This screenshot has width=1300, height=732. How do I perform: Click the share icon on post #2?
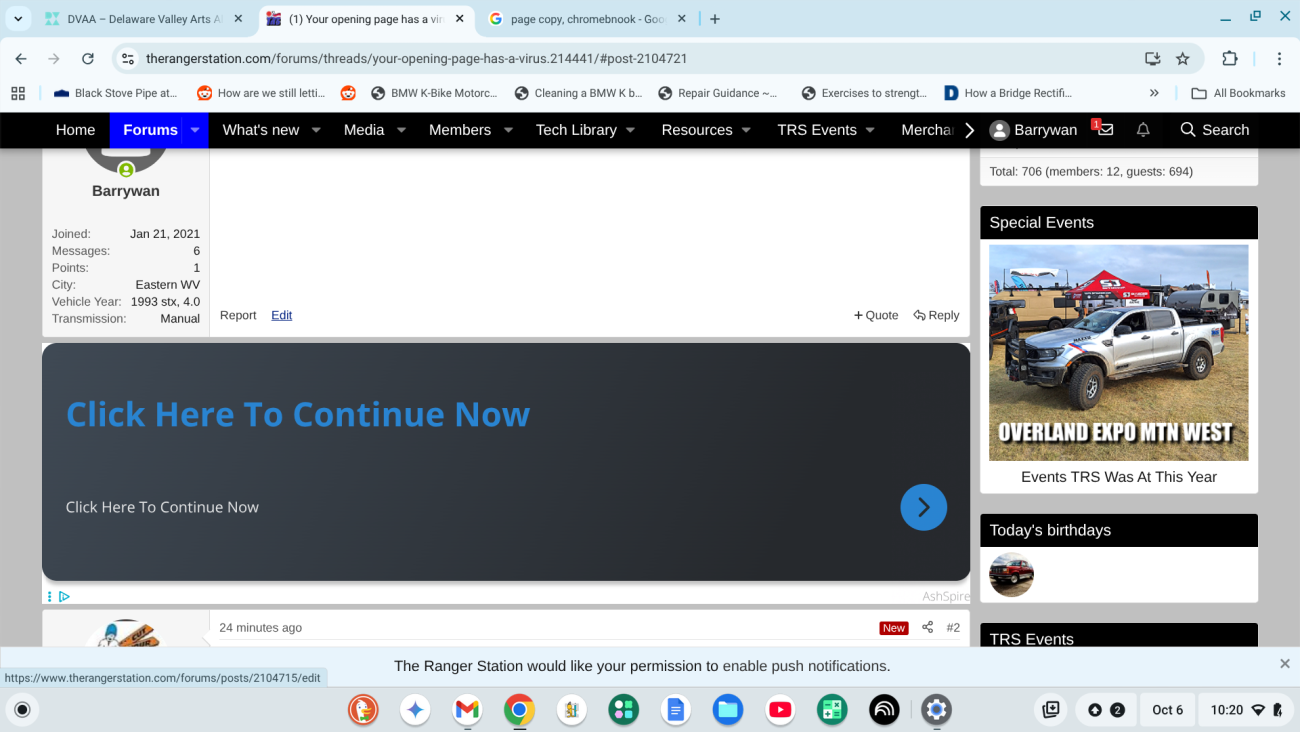click(927, 627)
